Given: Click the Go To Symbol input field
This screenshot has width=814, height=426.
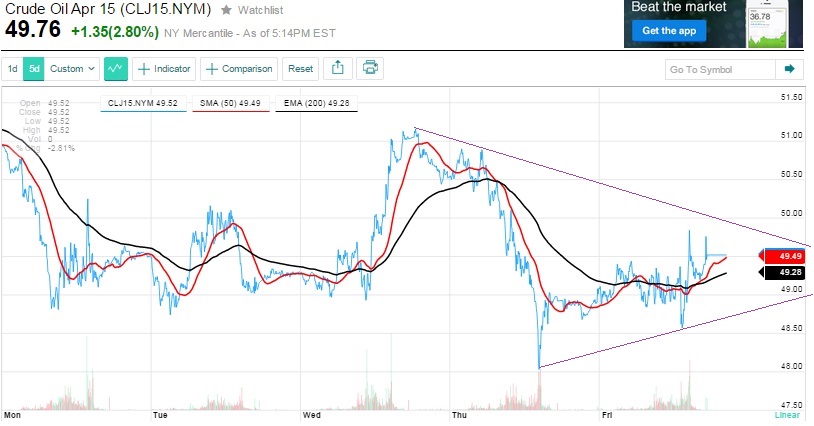Looking at the screenshot, I should [x=720, y=69].
